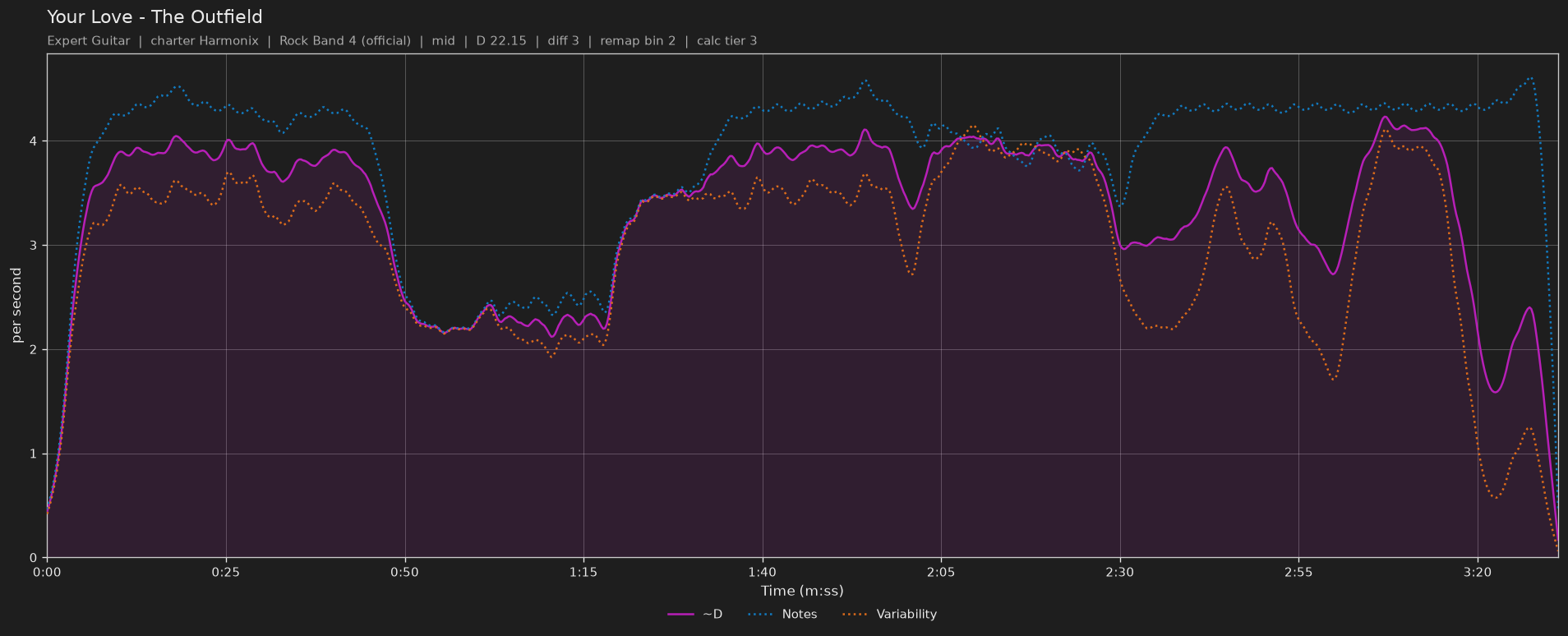Click the 'Variability' legend label
Viewport: 1568px width, 636px height.
(x=906, y=615)
